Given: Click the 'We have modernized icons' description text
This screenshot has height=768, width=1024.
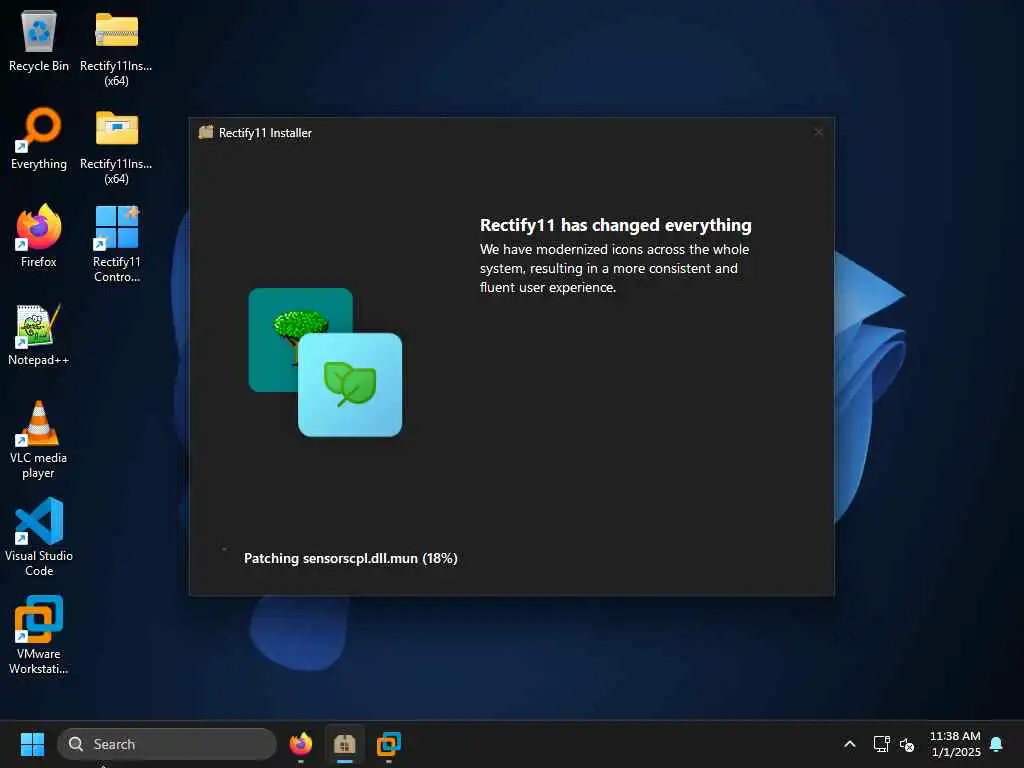Looking at the screenshot, I should pyautogui.click(x=614, y=268).
